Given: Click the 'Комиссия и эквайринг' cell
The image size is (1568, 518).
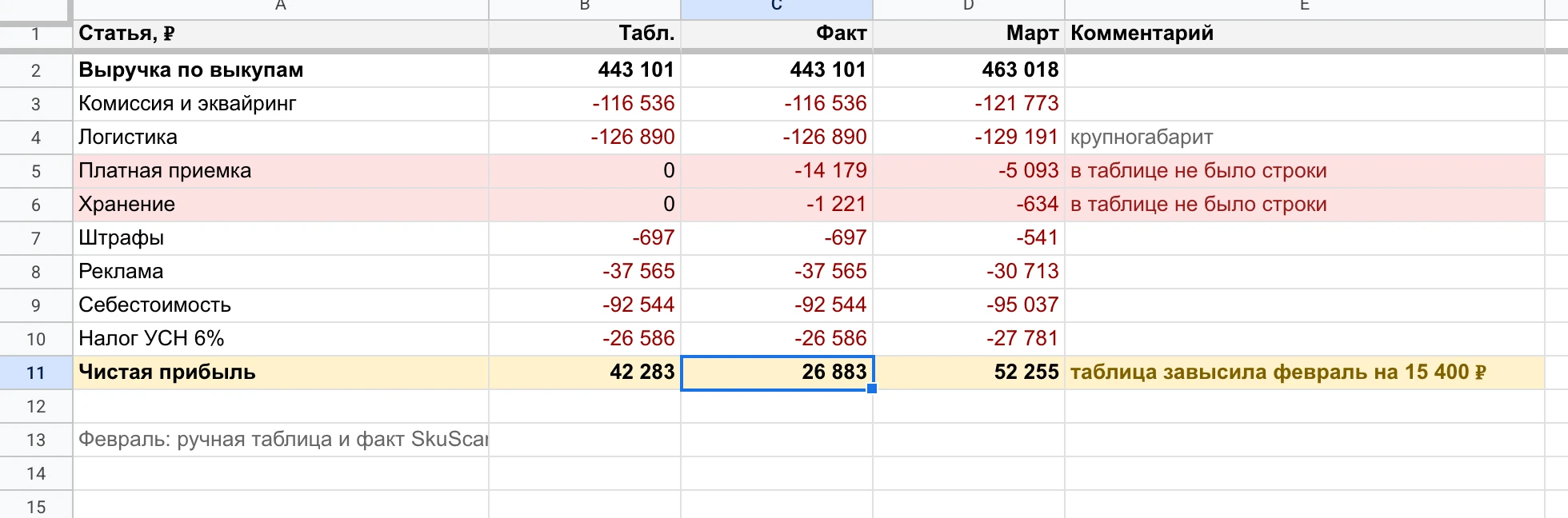Looking at the screenshot, I should (x=281, y=104).
